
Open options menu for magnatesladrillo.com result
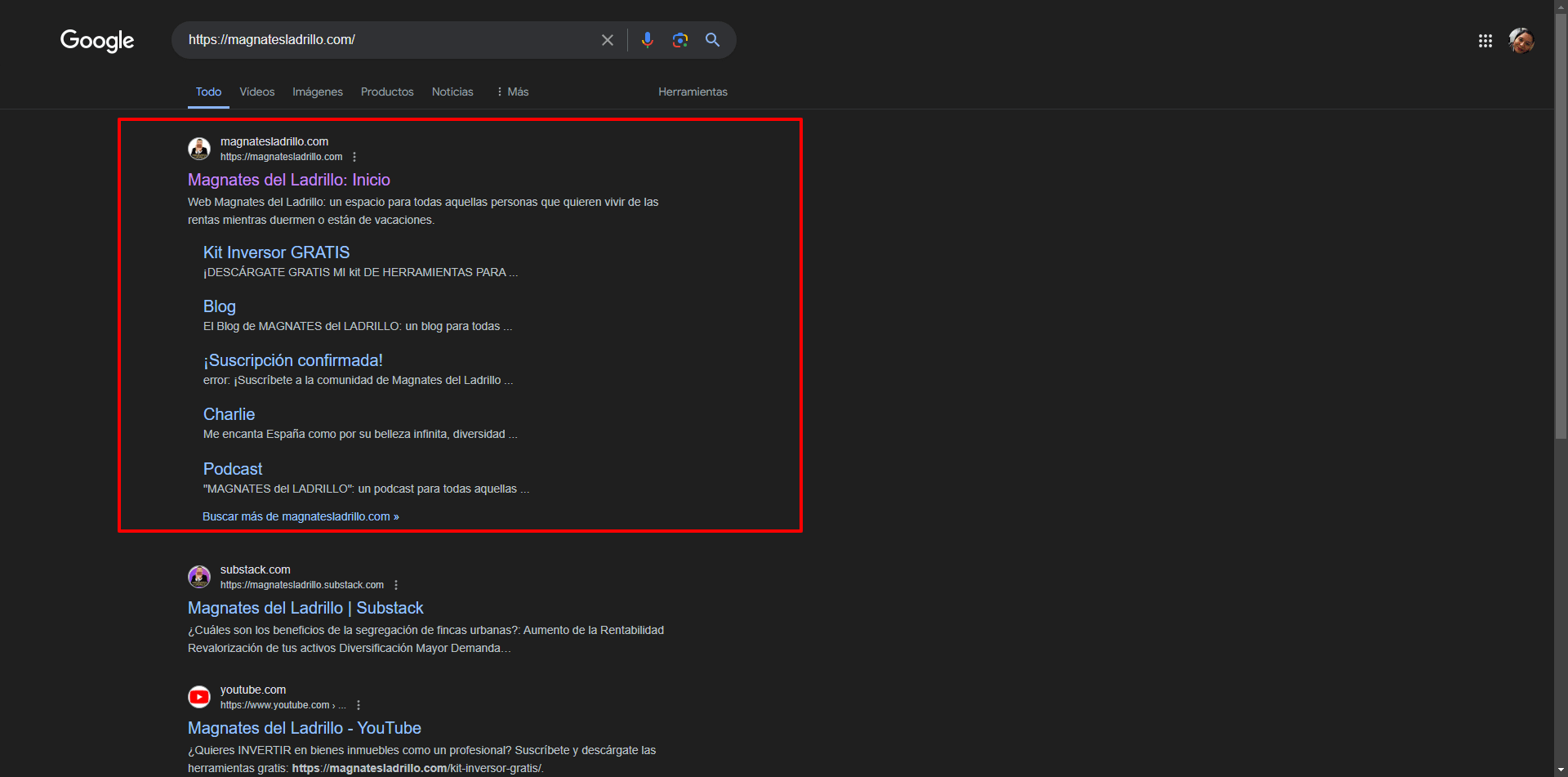tap(354, 157)
